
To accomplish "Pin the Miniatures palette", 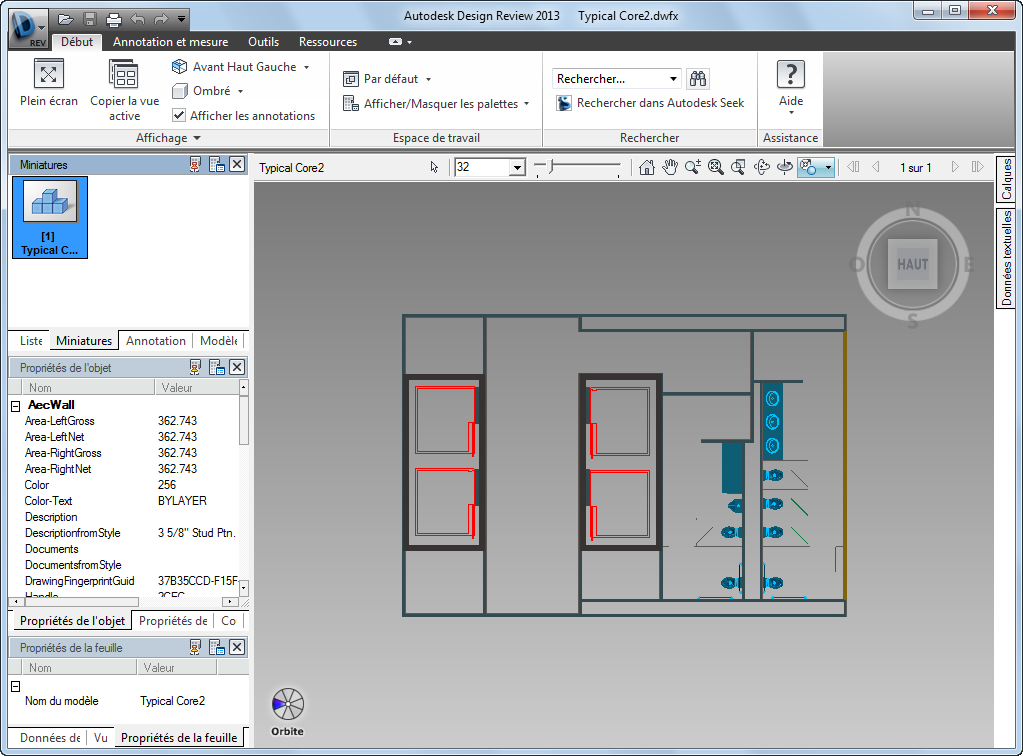I will click(x=195, y=164).
